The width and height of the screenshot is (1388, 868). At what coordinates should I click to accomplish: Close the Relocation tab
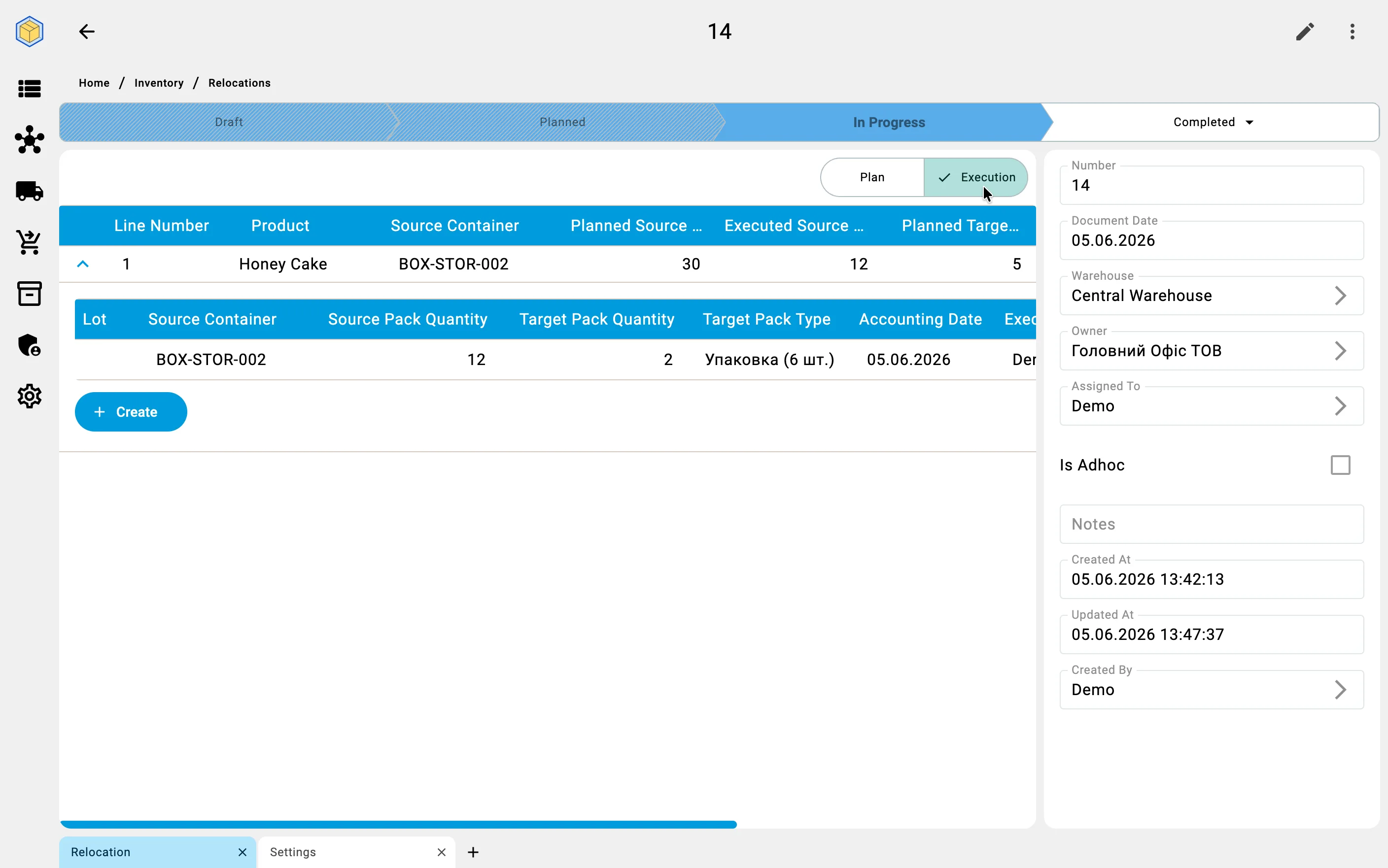(243, 852)
